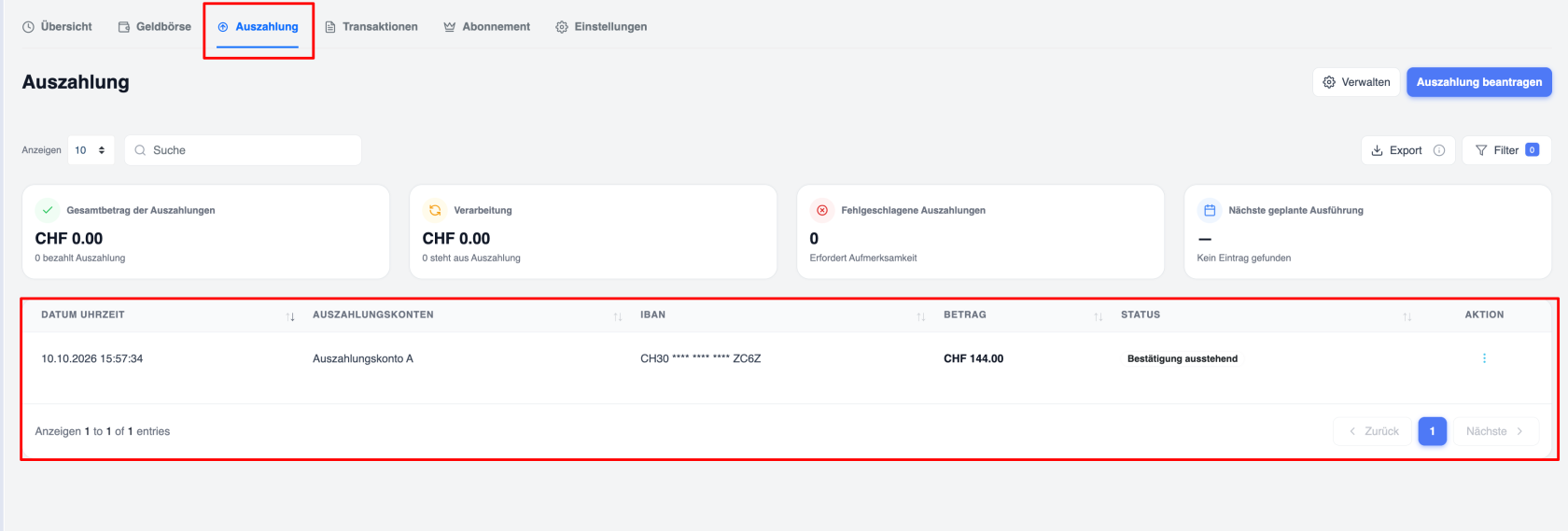Sort by Betrag column arrows

click(x=1098, y=316)
